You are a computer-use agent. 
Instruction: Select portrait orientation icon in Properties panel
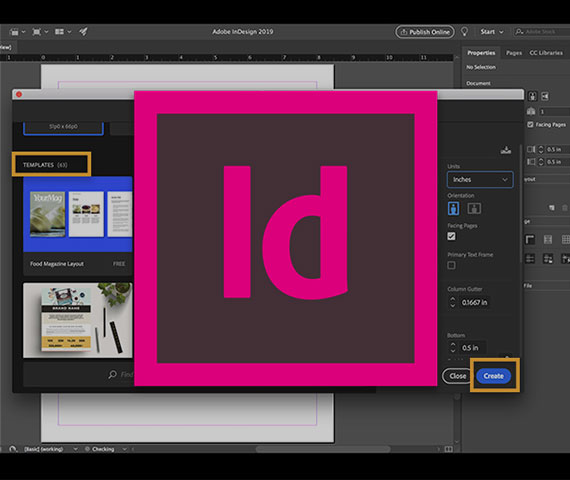pos(533,96)
